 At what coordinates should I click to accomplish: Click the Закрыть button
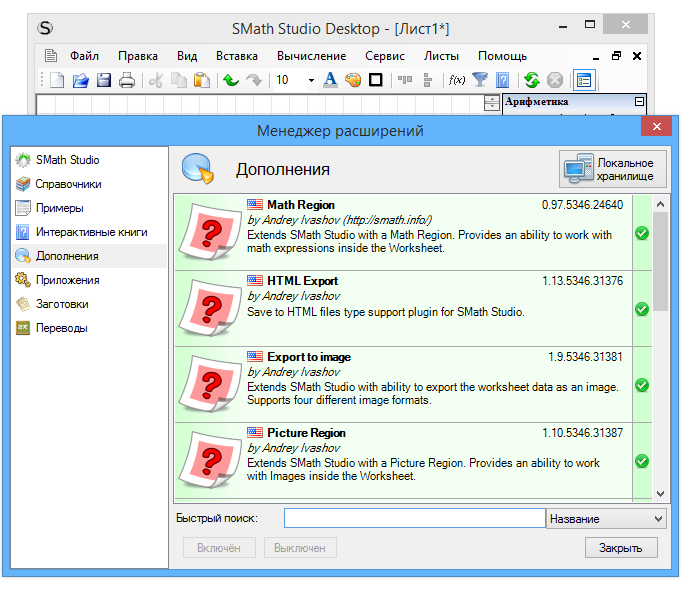(621, 548)
